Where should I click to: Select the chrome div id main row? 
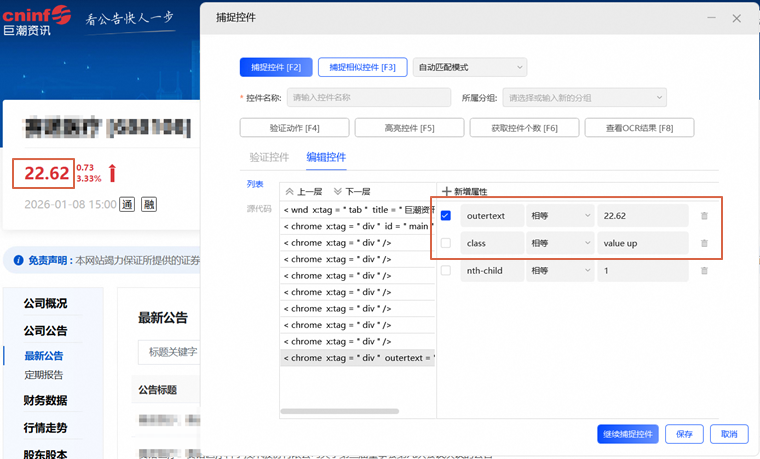pyautogui.click(x=358, y=226)
